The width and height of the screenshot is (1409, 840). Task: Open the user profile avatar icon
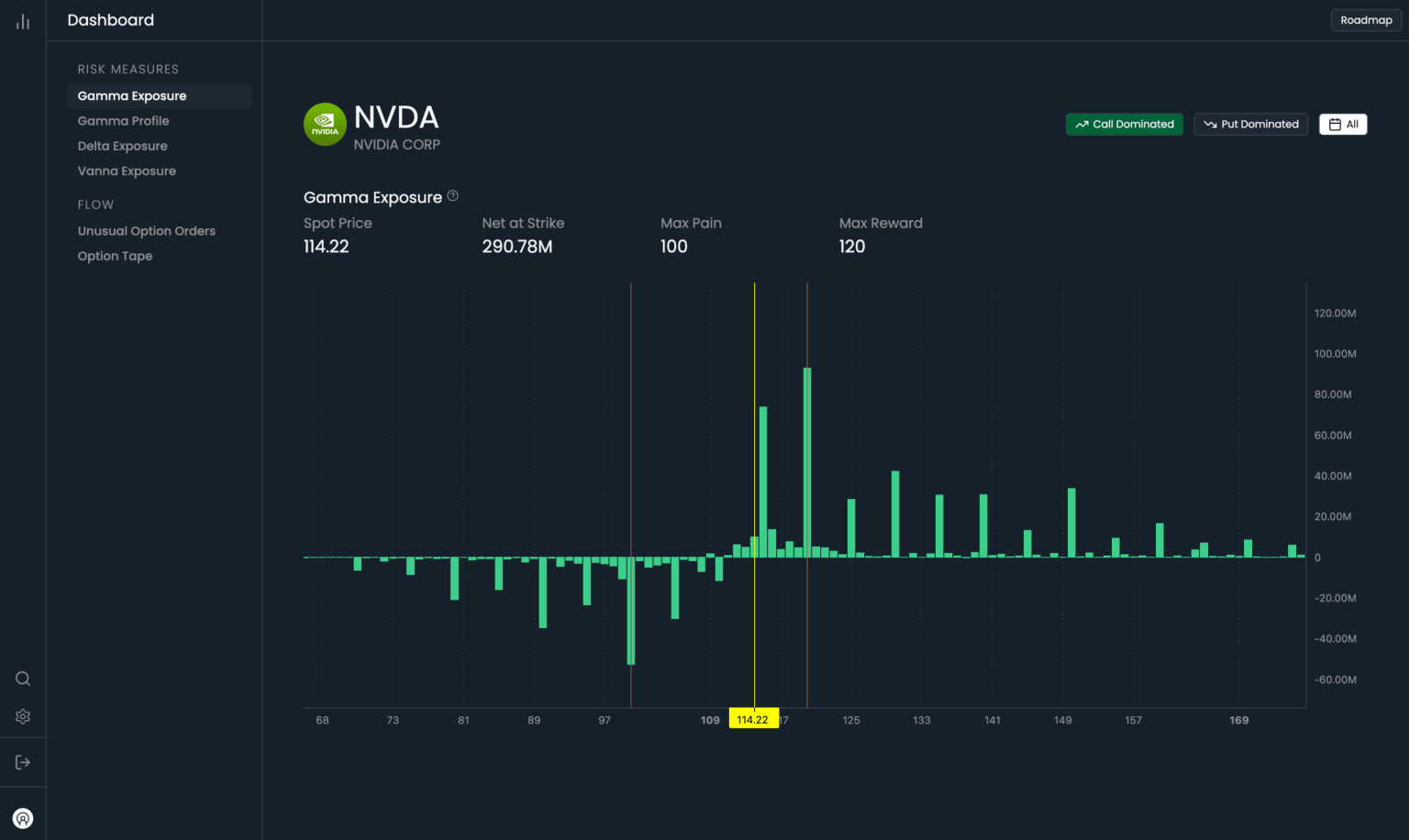point(23,818)
